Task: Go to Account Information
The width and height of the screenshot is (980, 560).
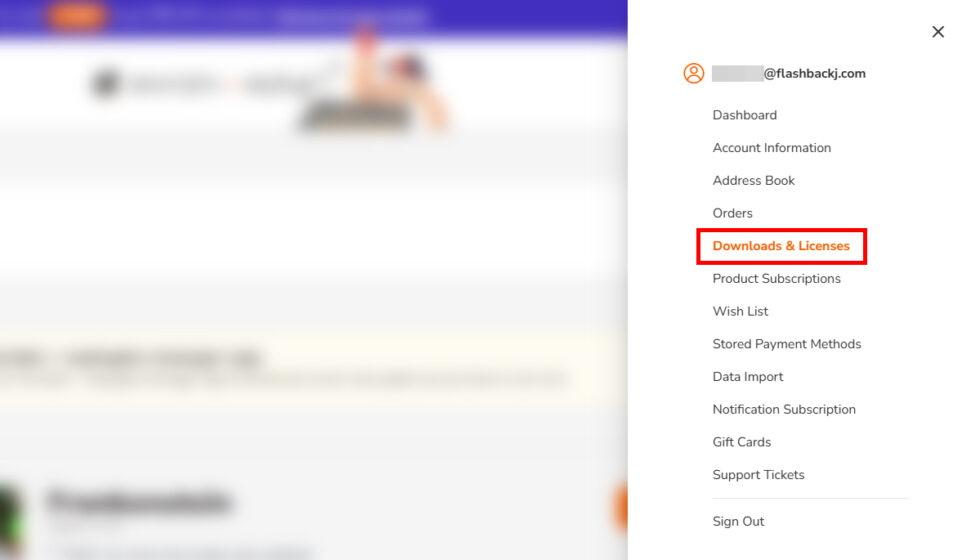Action: tap(772, 148)
